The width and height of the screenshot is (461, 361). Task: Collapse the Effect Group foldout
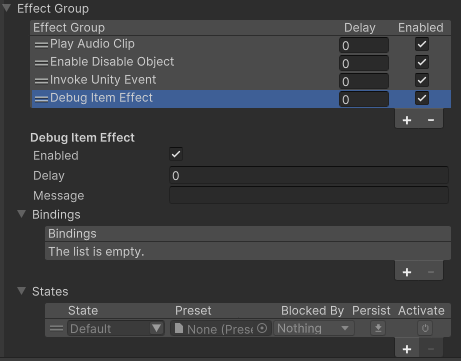coord(7,8)
